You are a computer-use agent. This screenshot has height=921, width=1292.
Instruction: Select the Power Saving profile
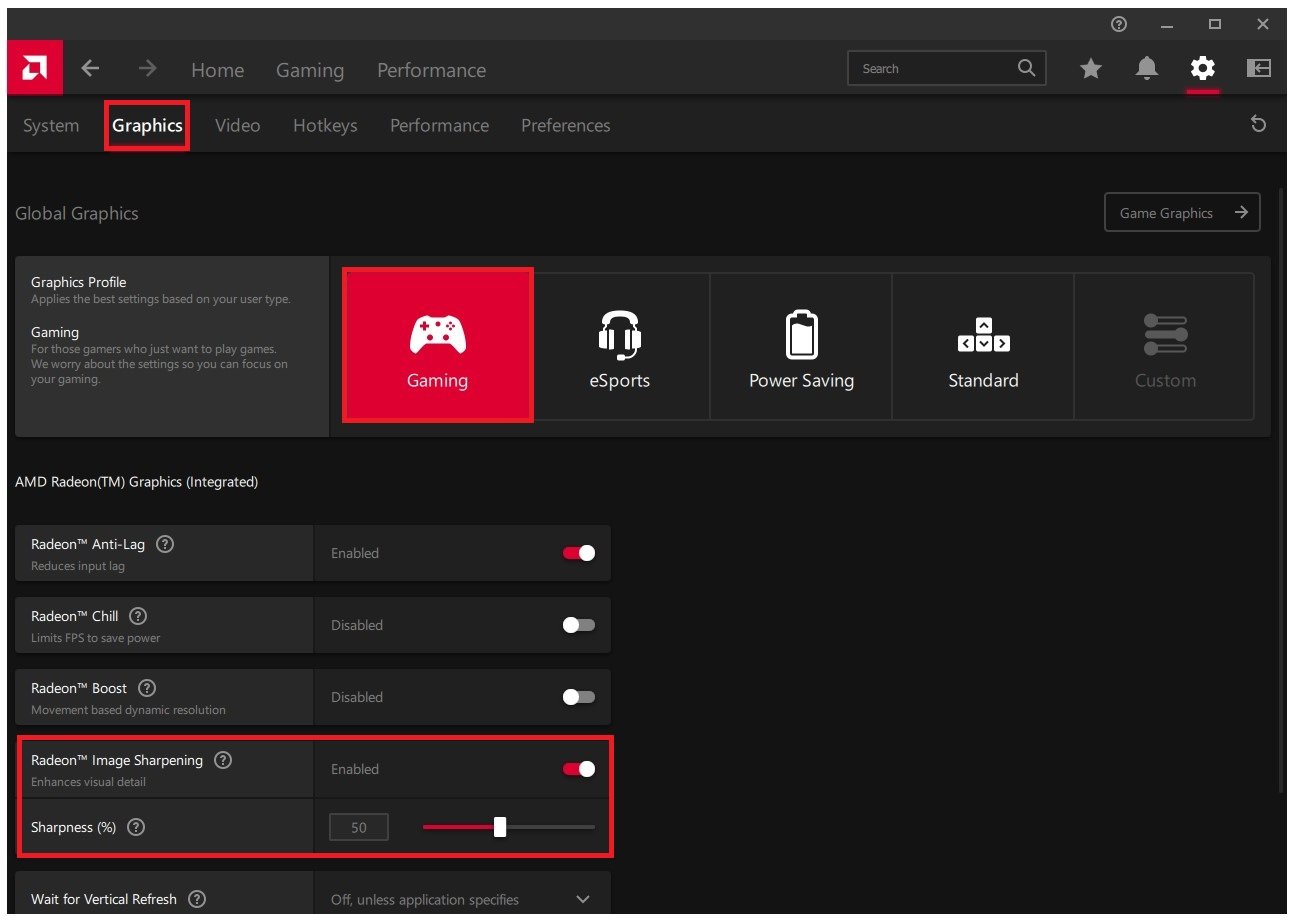(801, 347)
